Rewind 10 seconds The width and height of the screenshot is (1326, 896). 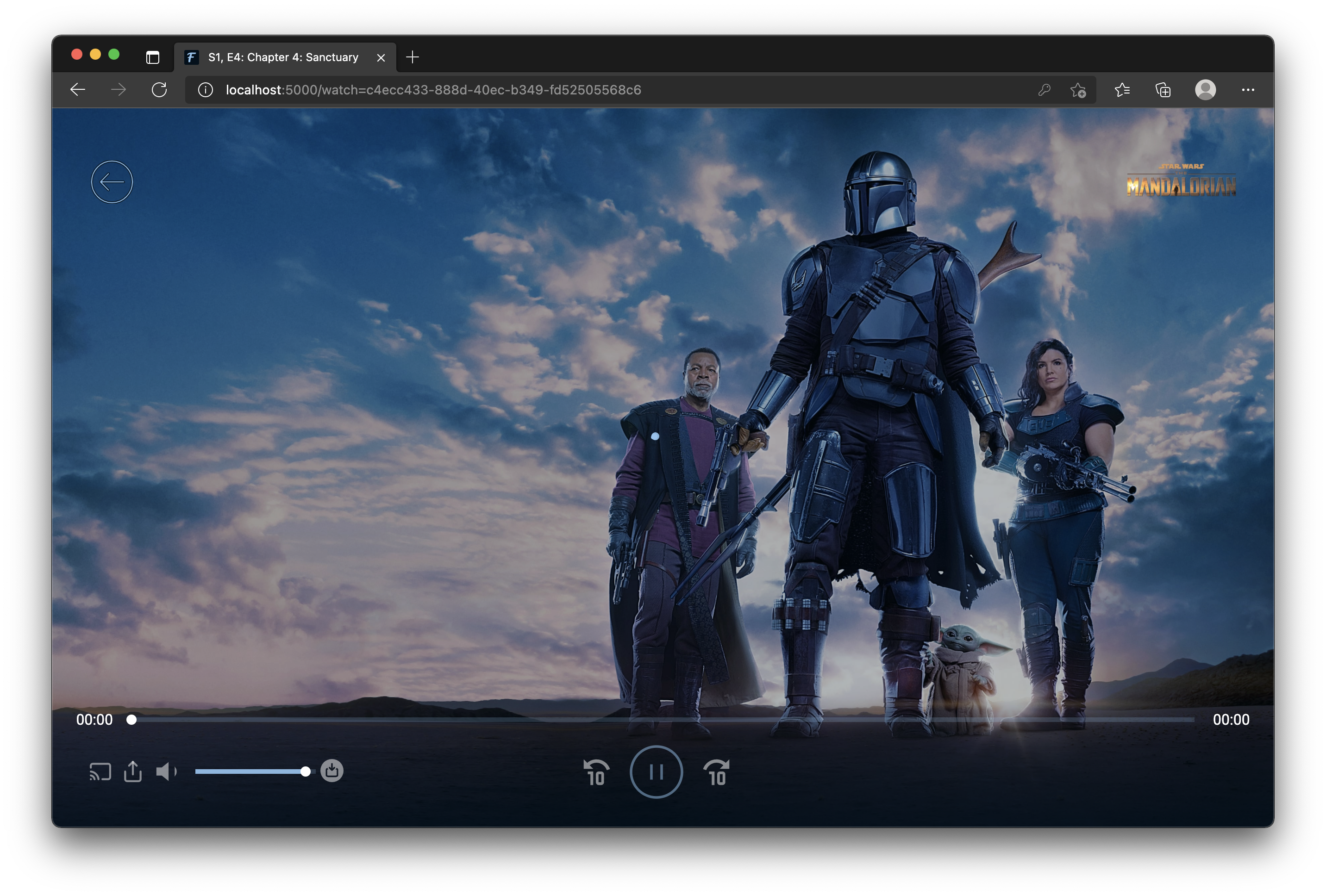(596, 773)
